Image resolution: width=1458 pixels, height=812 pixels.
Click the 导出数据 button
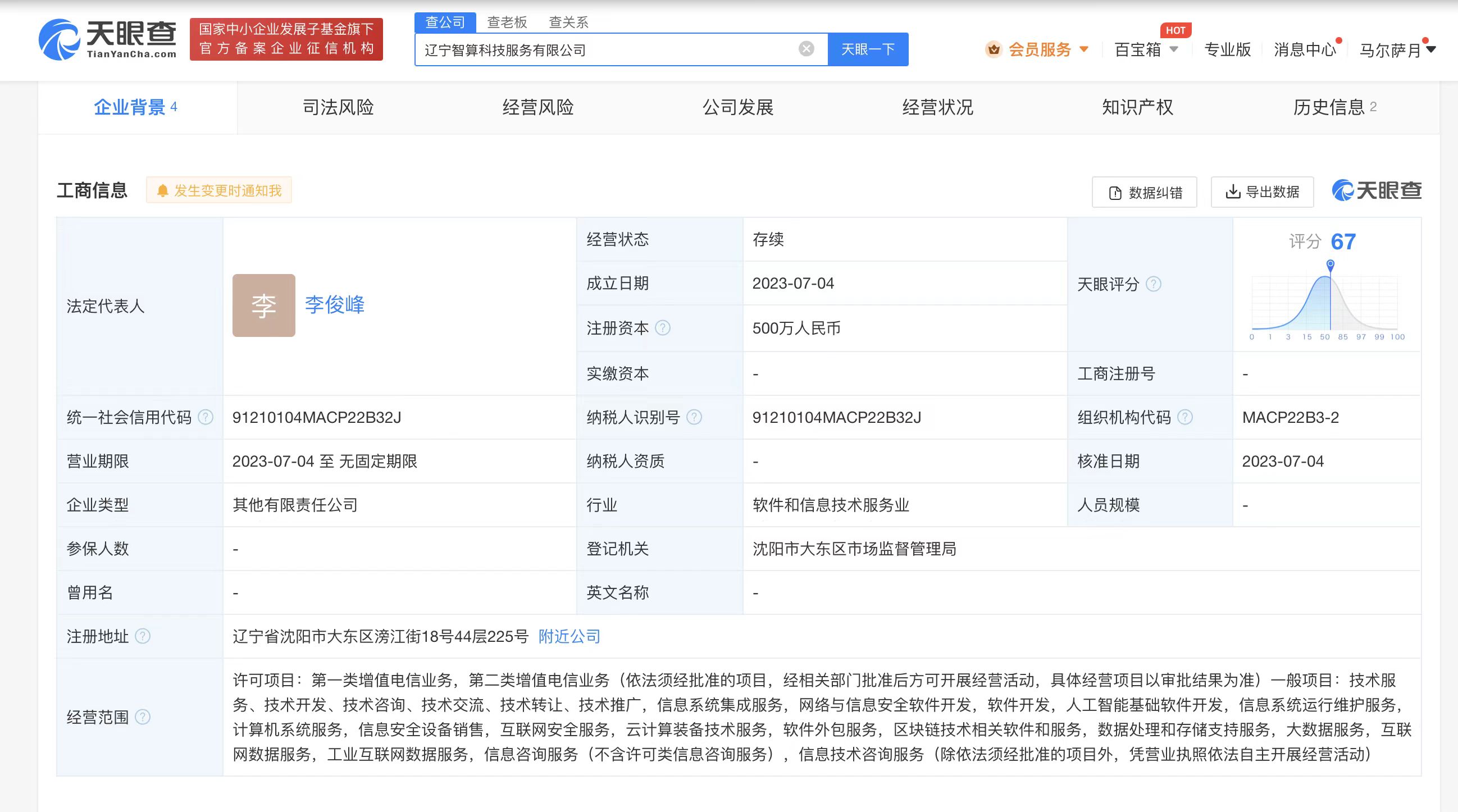[1262, 192]
